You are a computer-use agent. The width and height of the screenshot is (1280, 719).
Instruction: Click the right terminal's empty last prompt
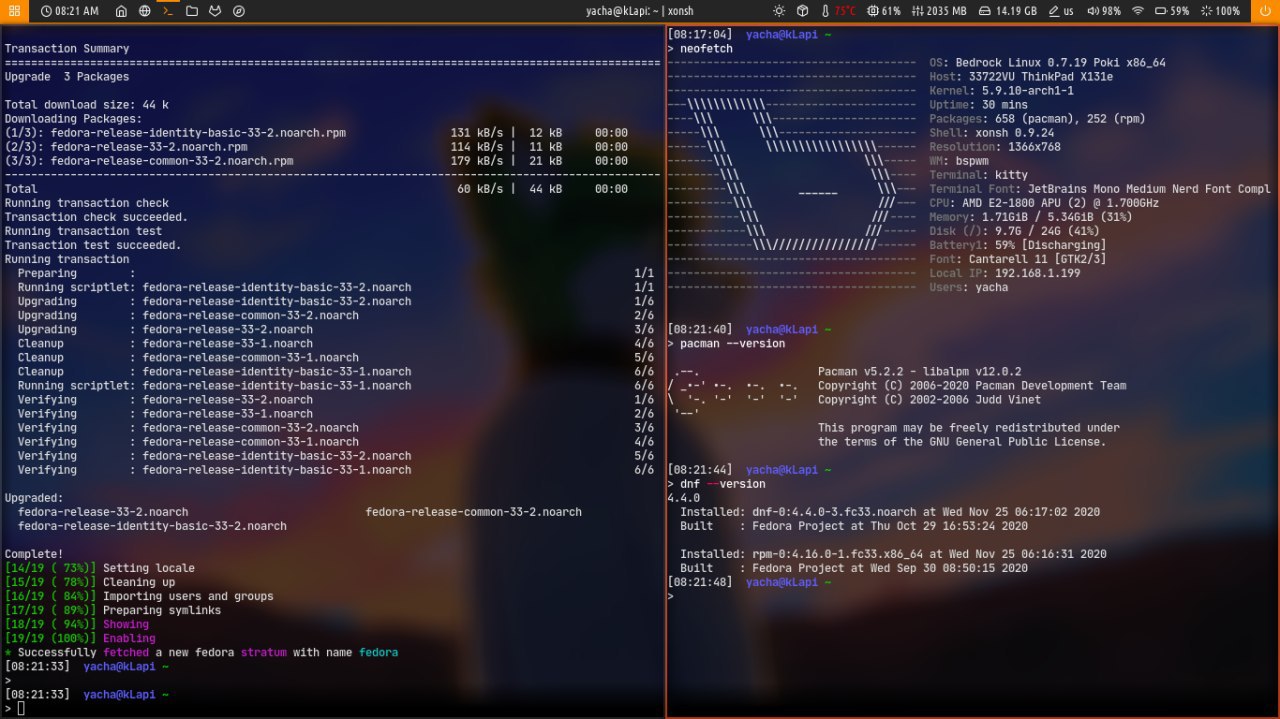[671, 596]
